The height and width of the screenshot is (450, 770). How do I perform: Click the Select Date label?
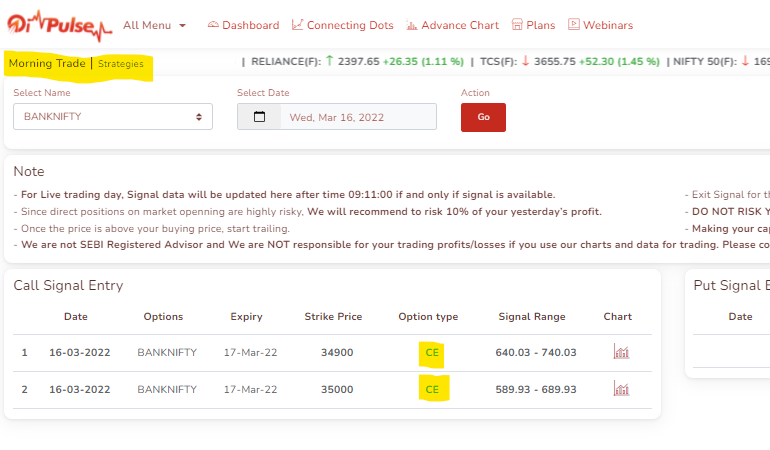point(263,93)
